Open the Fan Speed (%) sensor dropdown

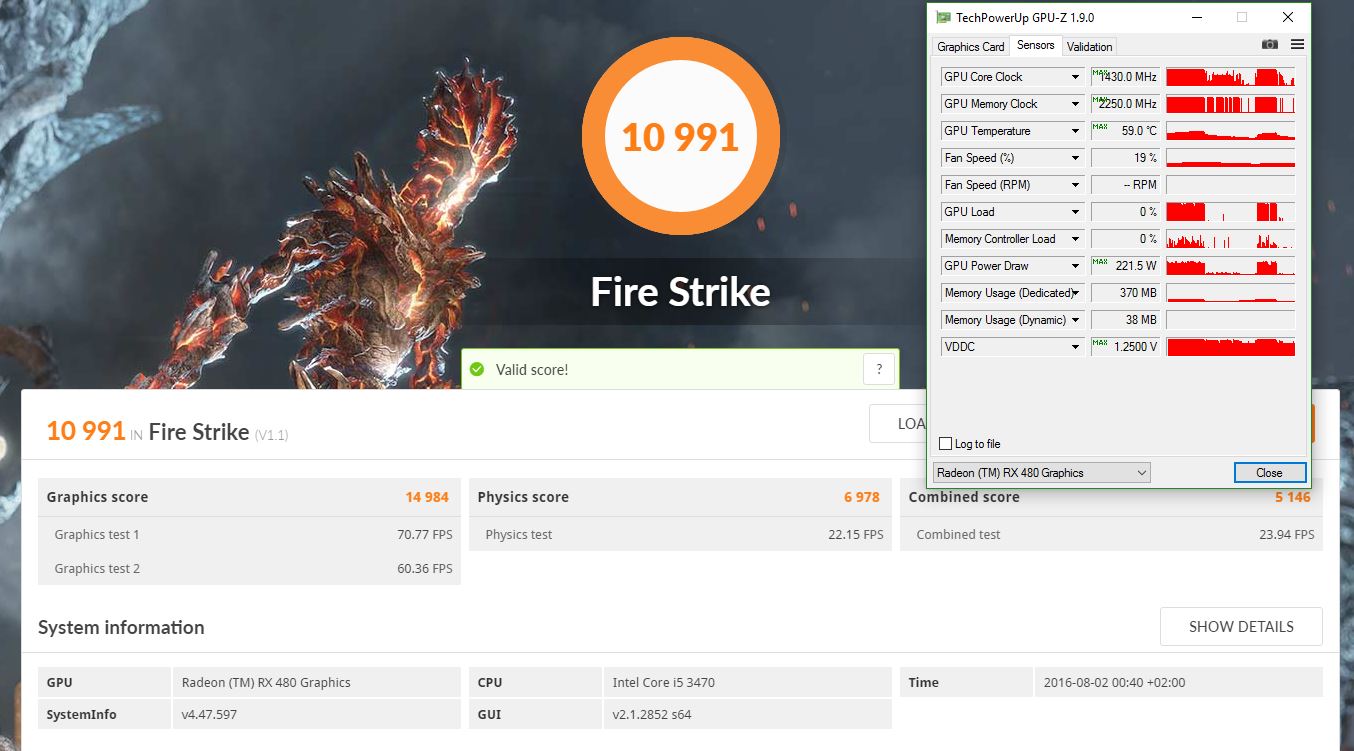[1076, 158]
